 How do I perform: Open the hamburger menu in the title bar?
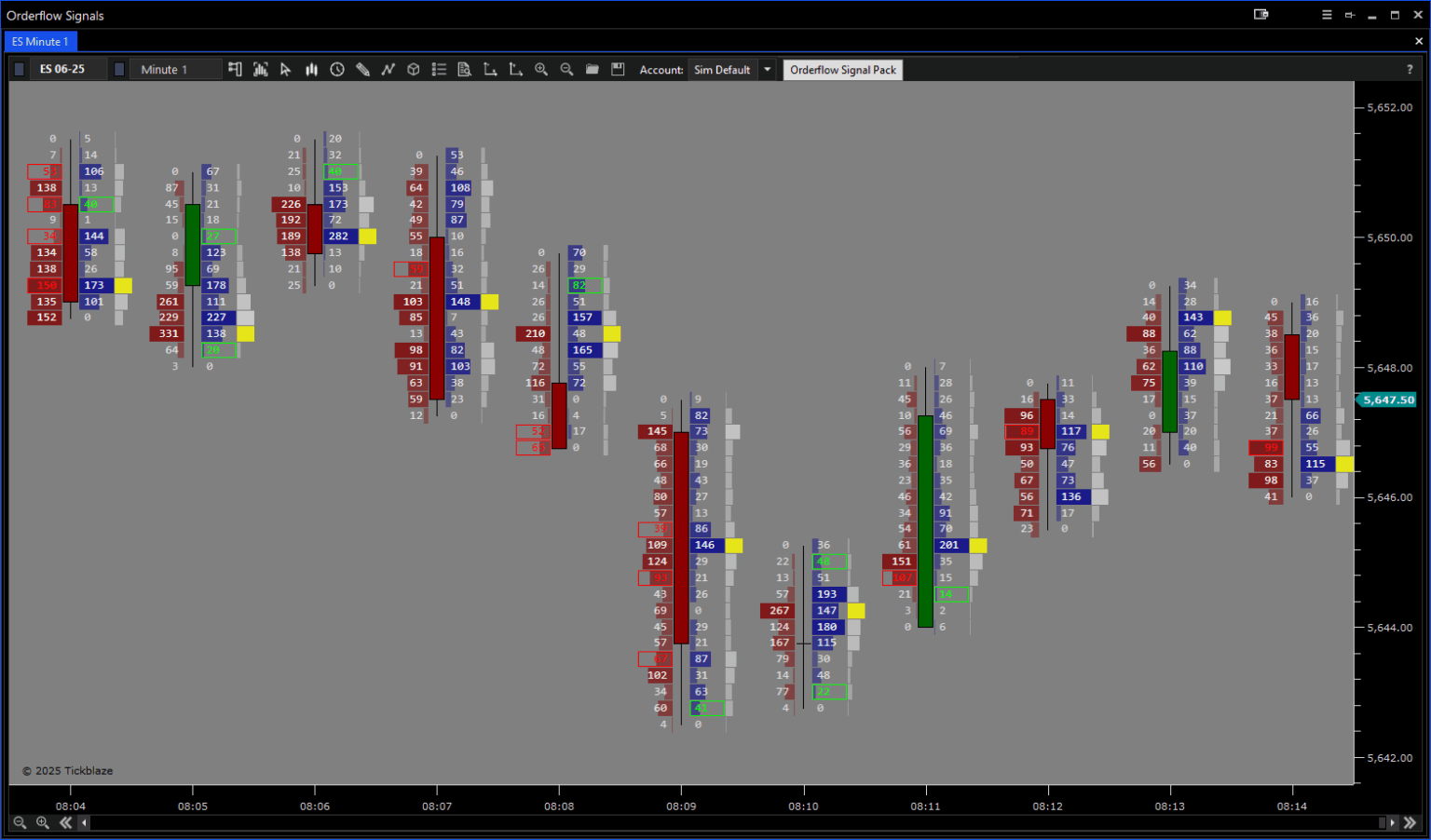(x=1326, y=15)
